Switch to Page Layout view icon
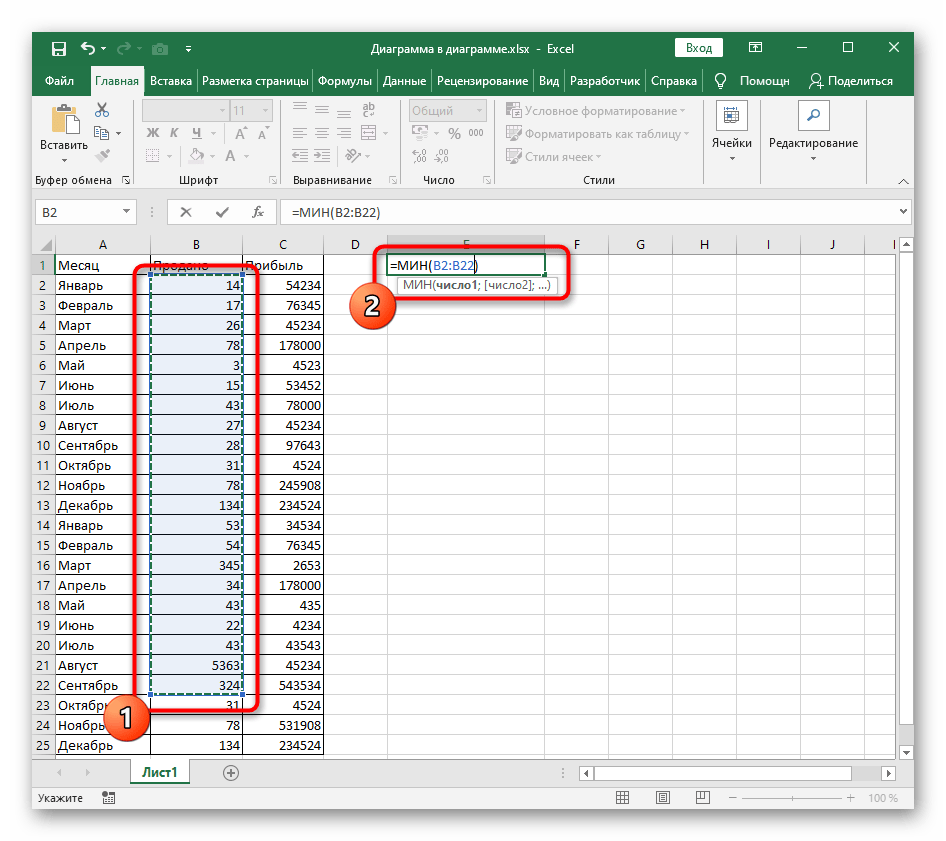This screenshot has height=841, width=946. [663, 798]
